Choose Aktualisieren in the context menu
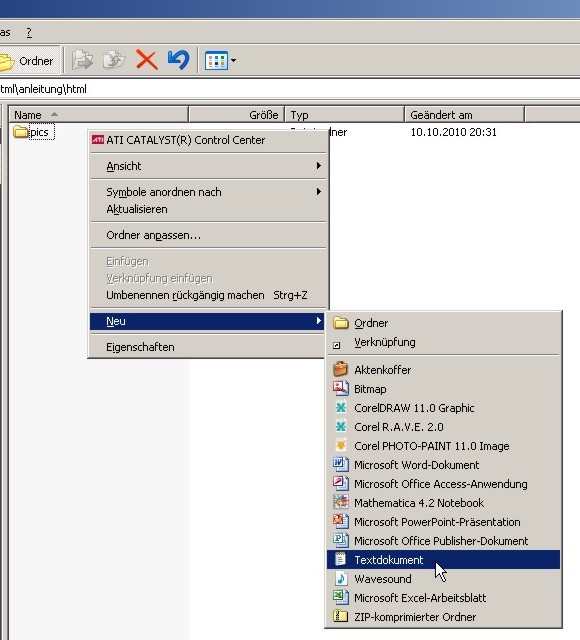Viewport: 580px width, 640px height. (209, 209)
